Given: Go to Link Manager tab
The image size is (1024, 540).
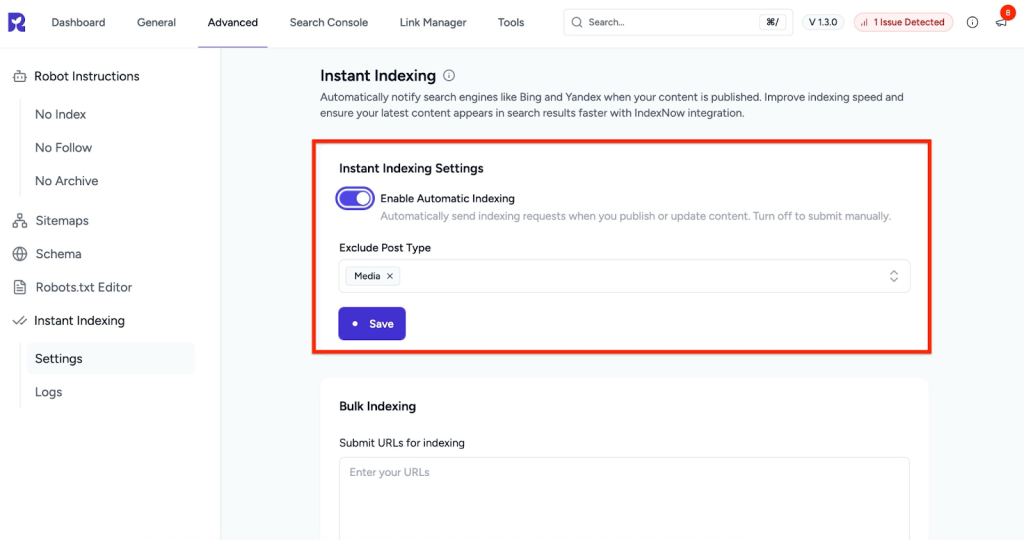Looking at the screenshot, I should pyautogui.click(x=433, y=22).
